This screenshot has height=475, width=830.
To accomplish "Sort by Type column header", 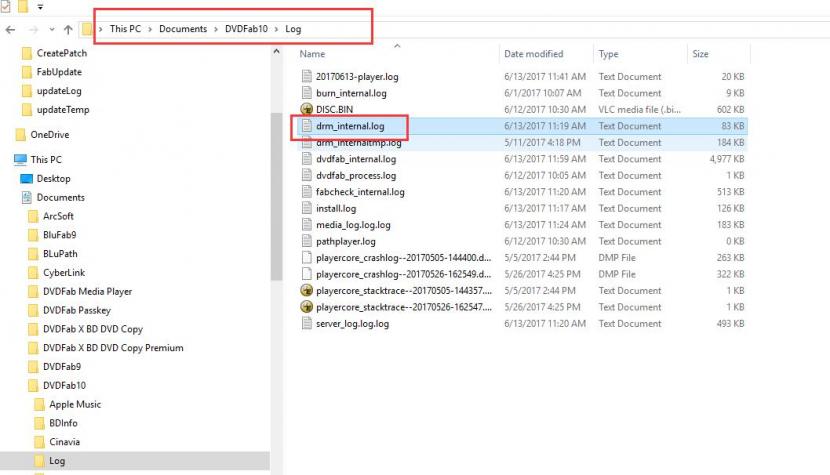I will (x=608, y=54).
